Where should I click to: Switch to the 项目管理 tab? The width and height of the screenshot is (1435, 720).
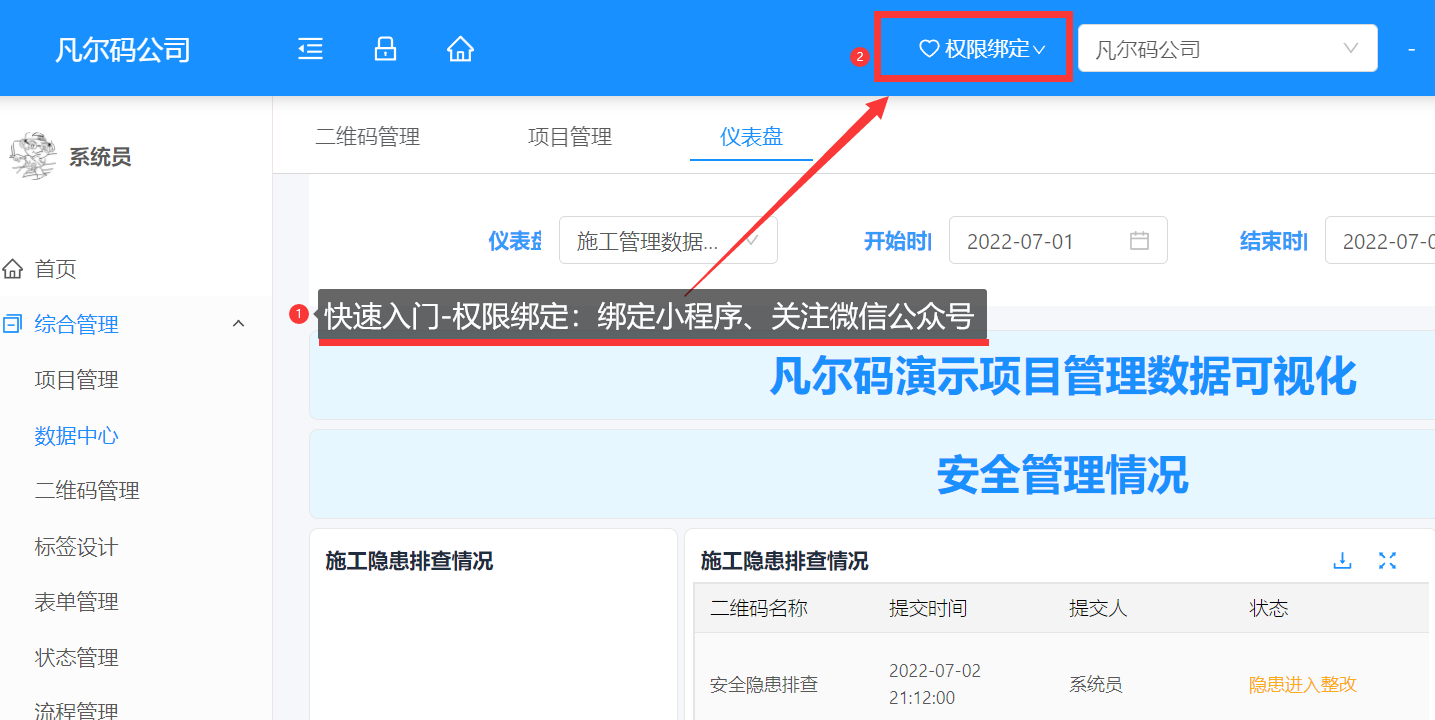coord(569,137)
